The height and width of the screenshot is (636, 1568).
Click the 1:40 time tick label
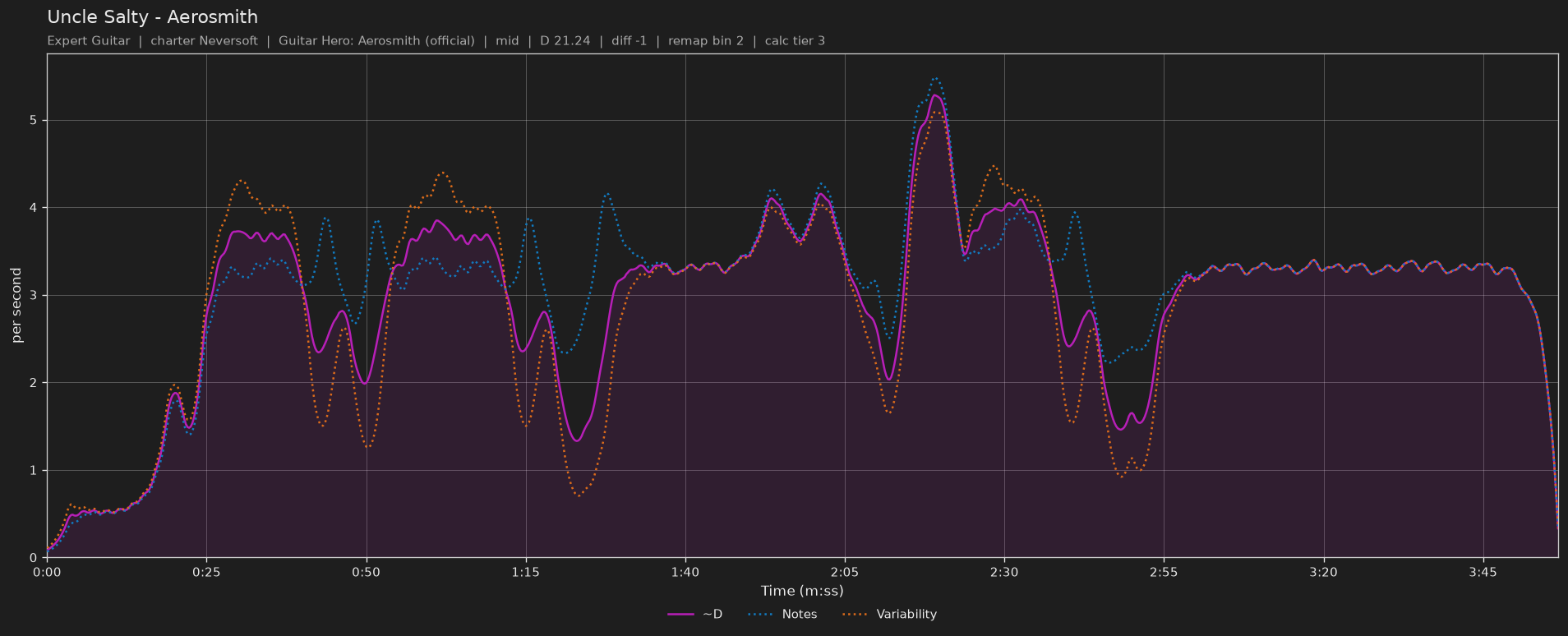pyautogui.click(x=685, y=572)
